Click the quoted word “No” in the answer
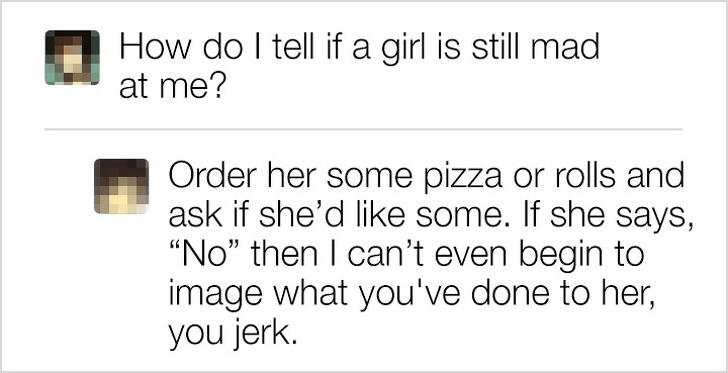728x373 pixels. tap(206, 254)
